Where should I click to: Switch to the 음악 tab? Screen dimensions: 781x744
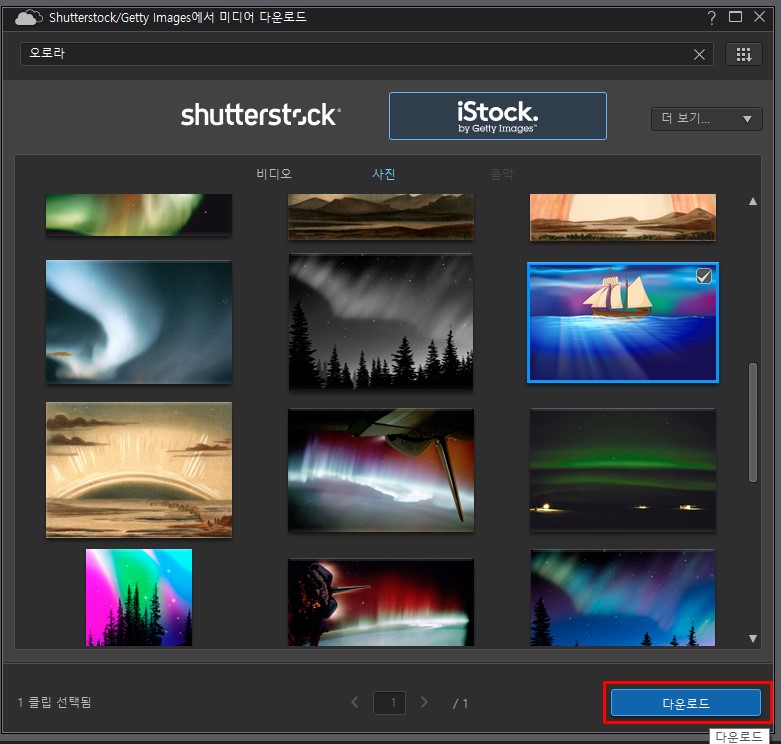tap(502, 174)
